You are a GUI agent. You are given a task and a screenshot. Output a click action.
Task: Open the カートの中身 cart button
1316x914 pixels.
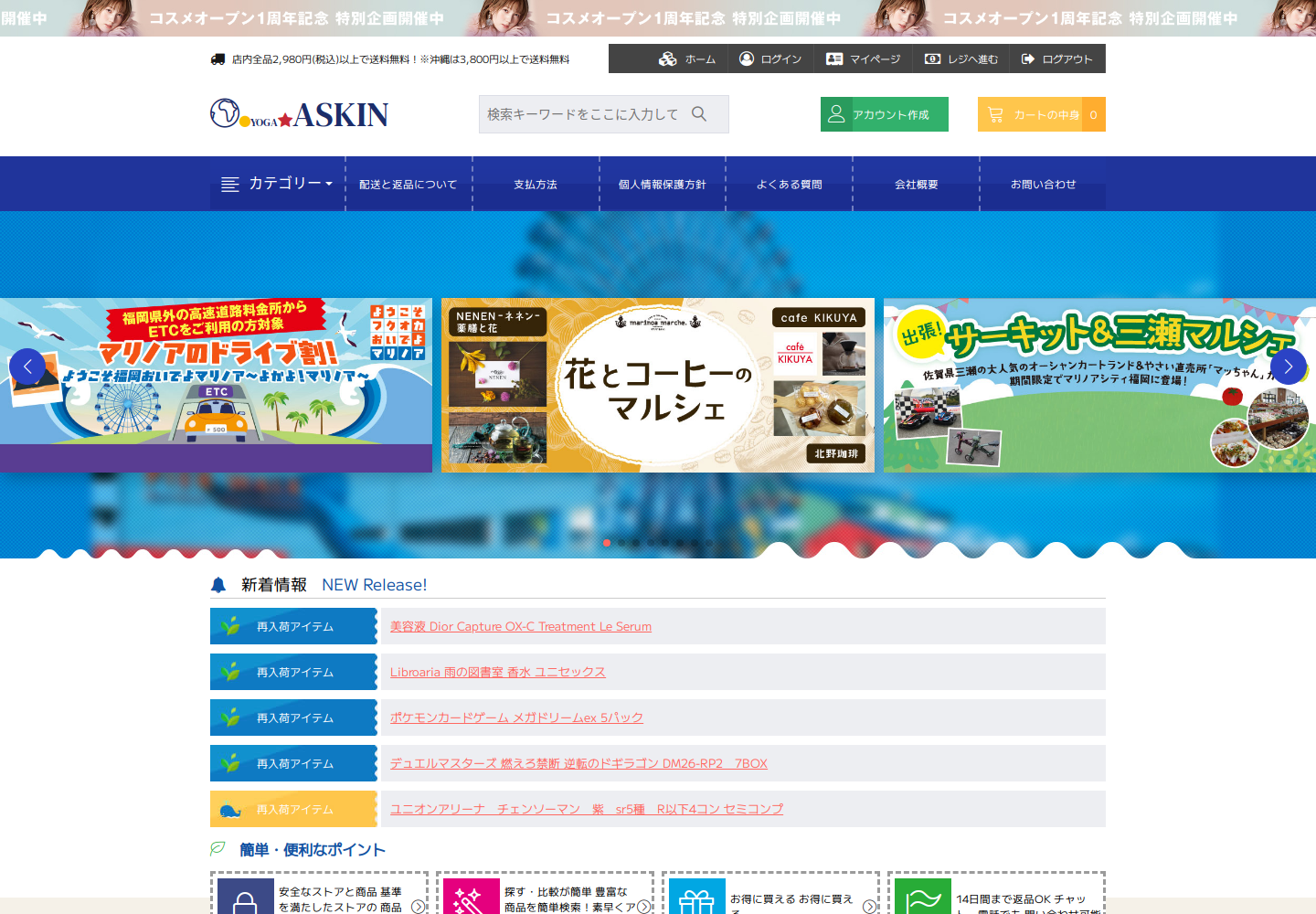click(x=1042, y=114)
